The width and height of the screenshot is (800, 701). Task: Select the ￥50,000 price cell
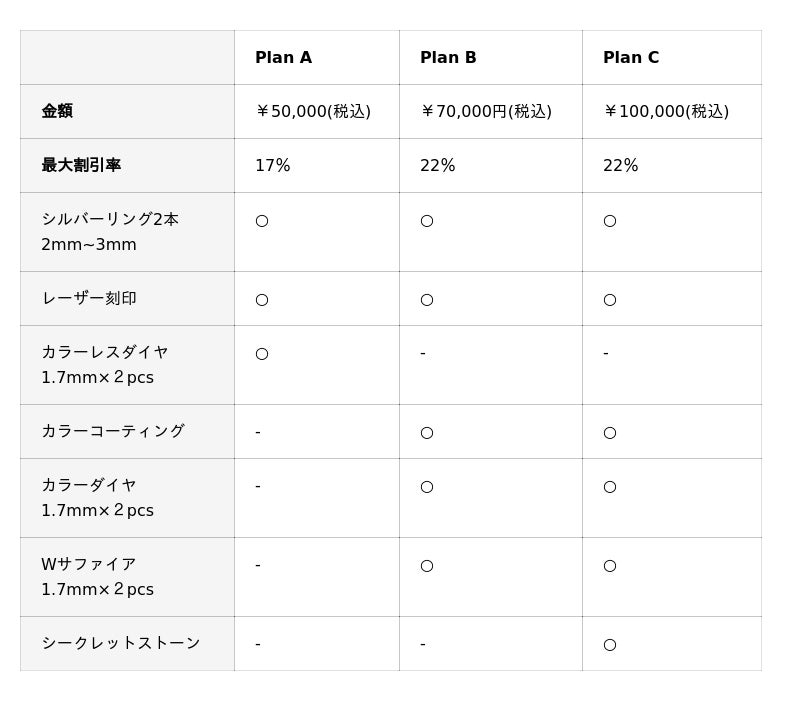(x=313, y=112)
